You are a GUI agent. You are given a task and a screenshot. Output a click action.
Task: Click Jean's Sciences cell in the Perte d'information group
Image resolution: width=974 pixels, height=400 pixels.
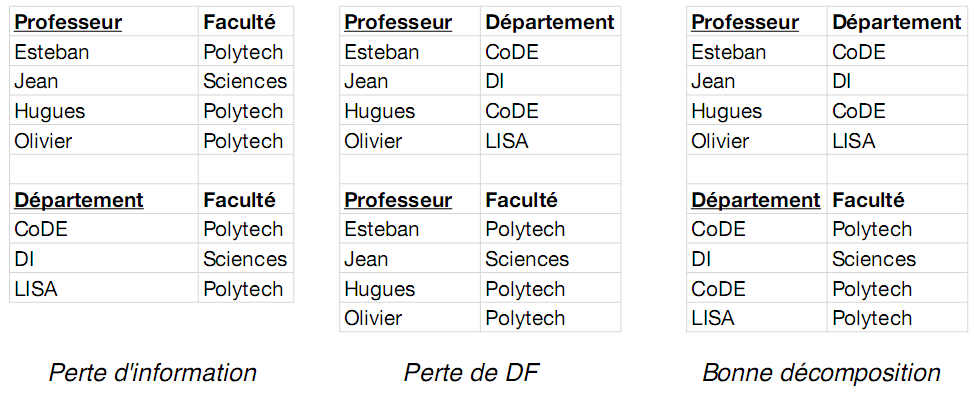(246, 81)
